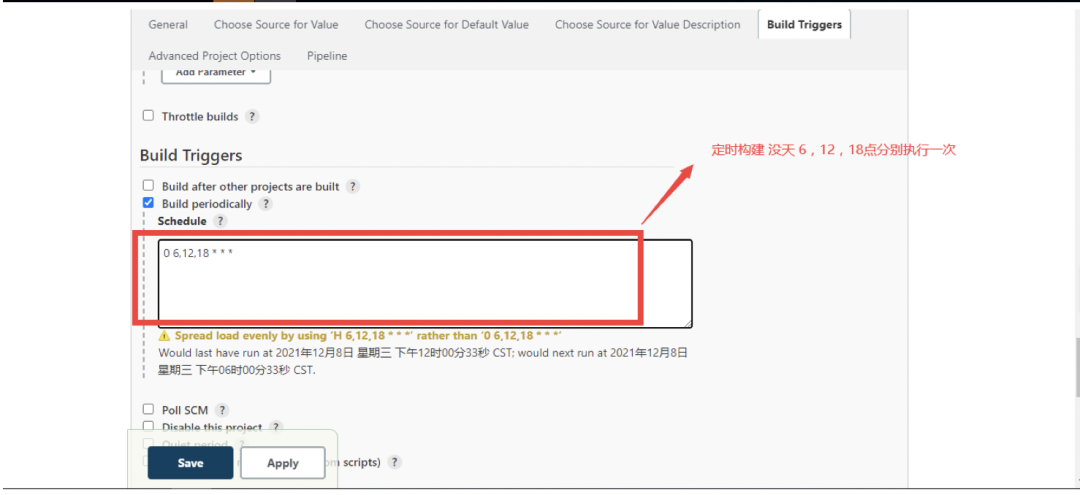The height and width of the screenshot is (495, 1080).
Task: Enable the Poll SCM checkbox
Action: point(148,409)
